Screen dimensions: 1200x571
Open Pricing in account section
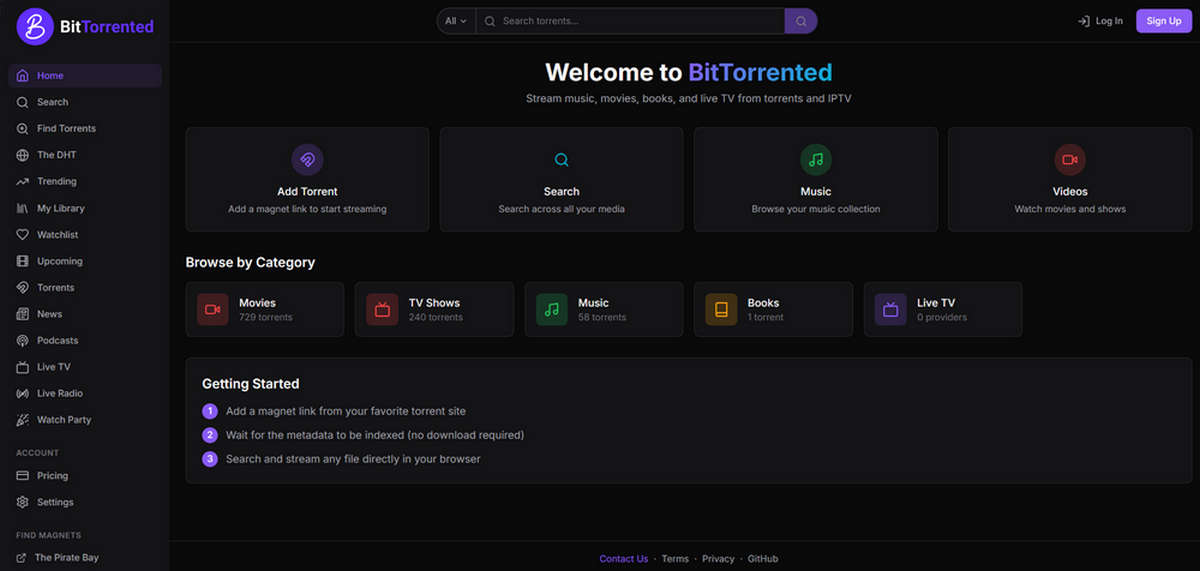tap(85, 476)
